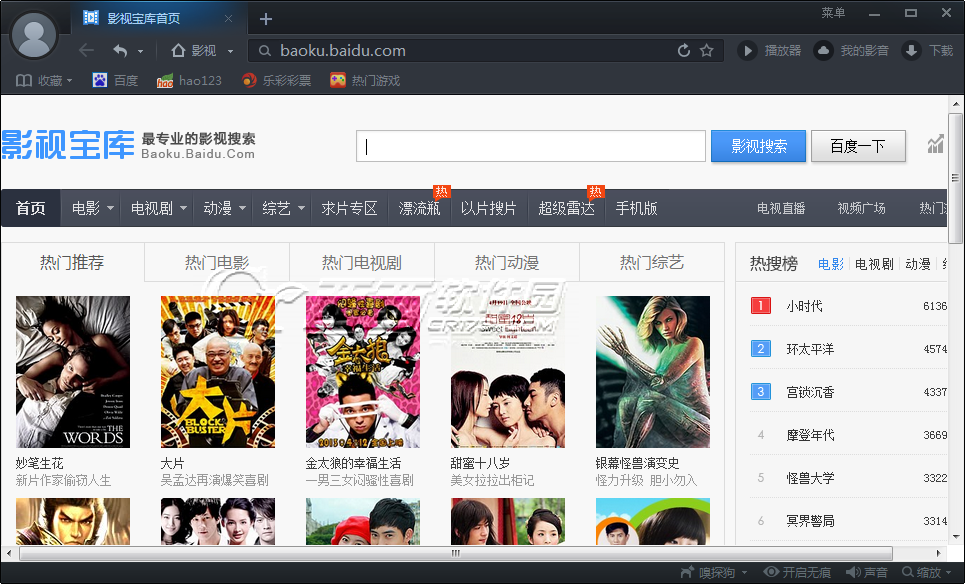Click the refresh icon in address bar
Image resolution: width=965 pixels, height=584 pixels.
(x=684, y=50)
